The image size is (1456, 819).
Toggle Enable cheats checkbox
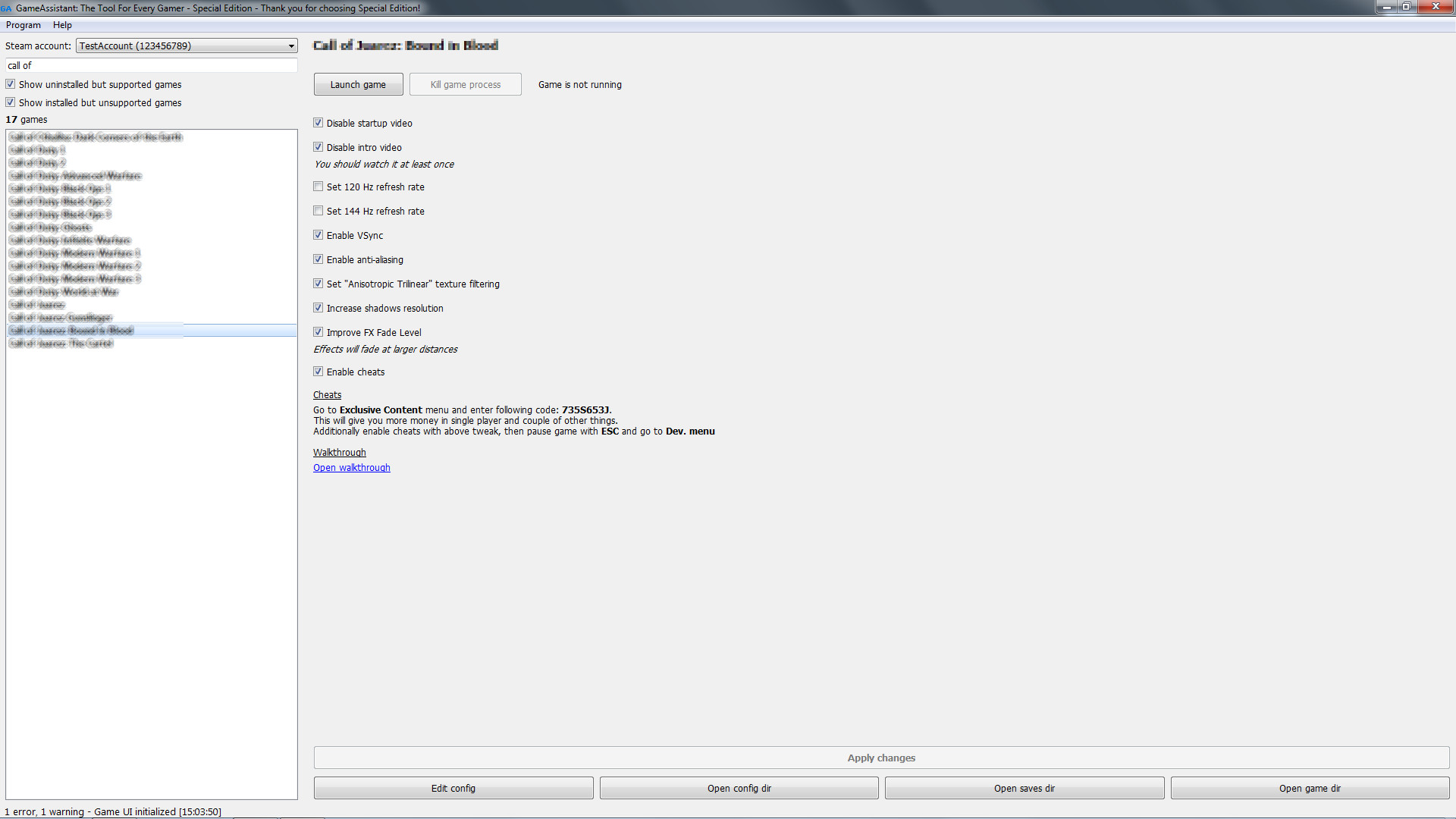(x=318, y=372)
